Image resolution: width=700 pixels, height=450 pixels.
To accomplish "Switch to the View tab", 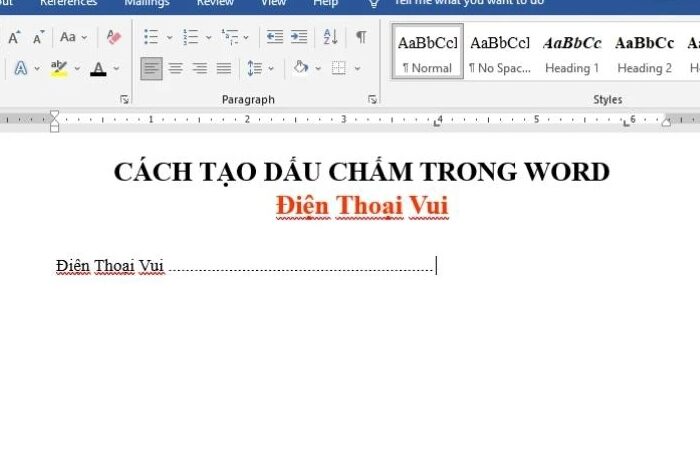I will coord(273,3).
